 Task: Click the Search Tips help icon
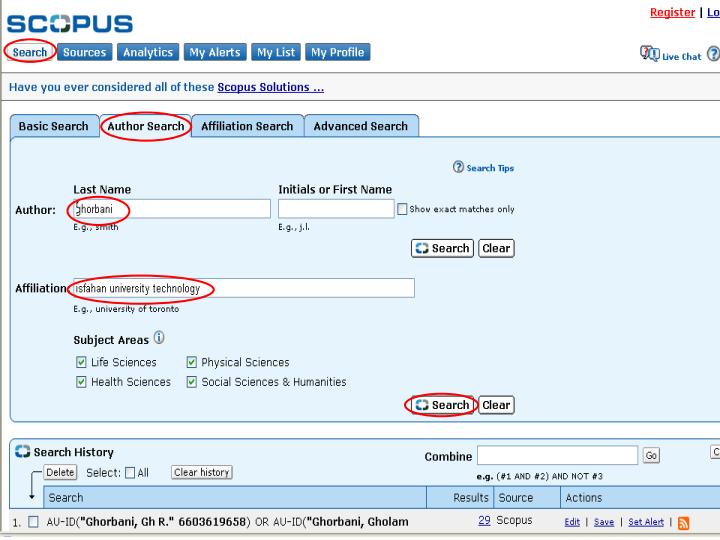pos(458,167)
